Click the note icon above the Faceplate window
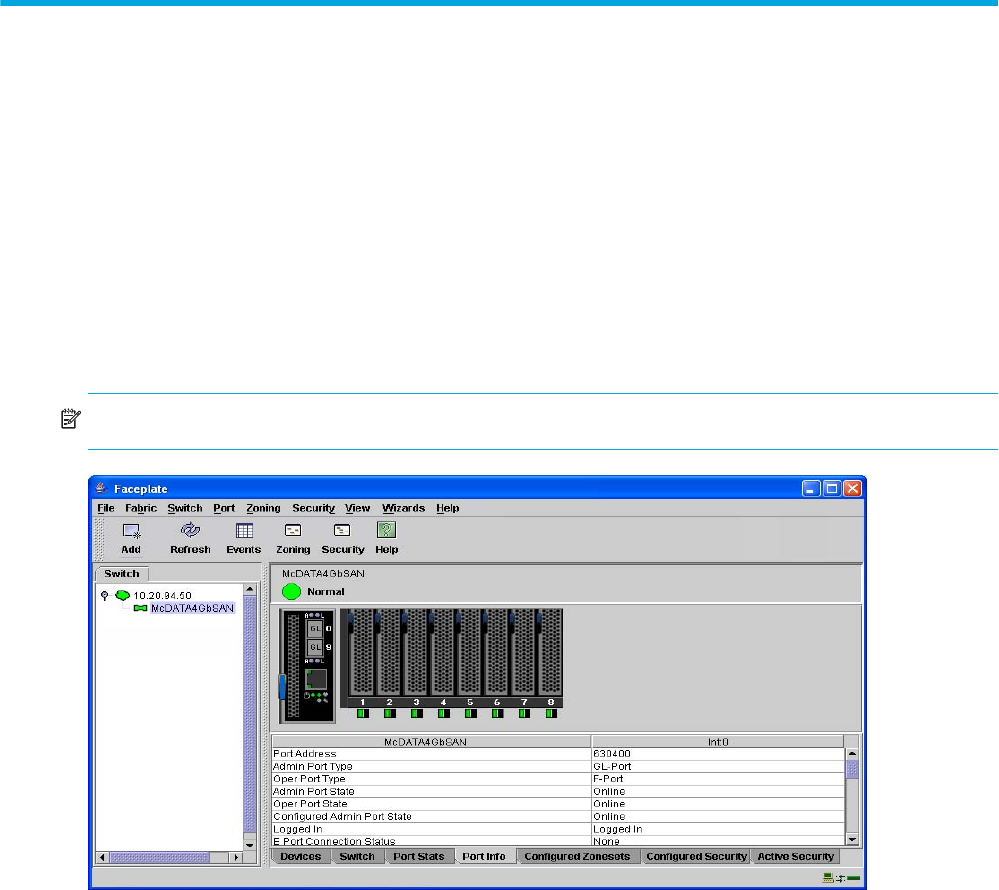 [x=70, y=419]
